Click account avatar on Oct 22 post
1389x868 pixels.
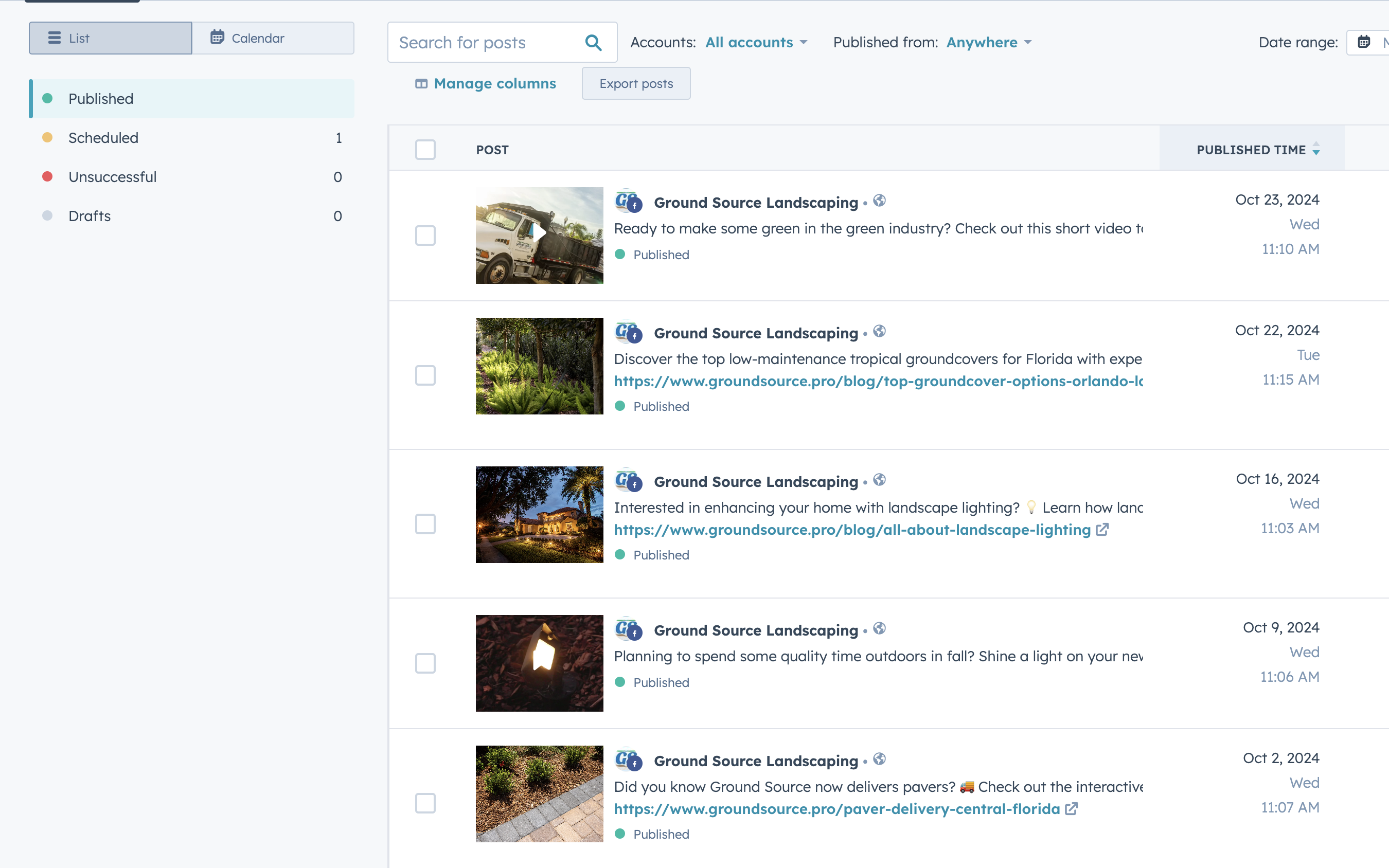coord(628,332)
